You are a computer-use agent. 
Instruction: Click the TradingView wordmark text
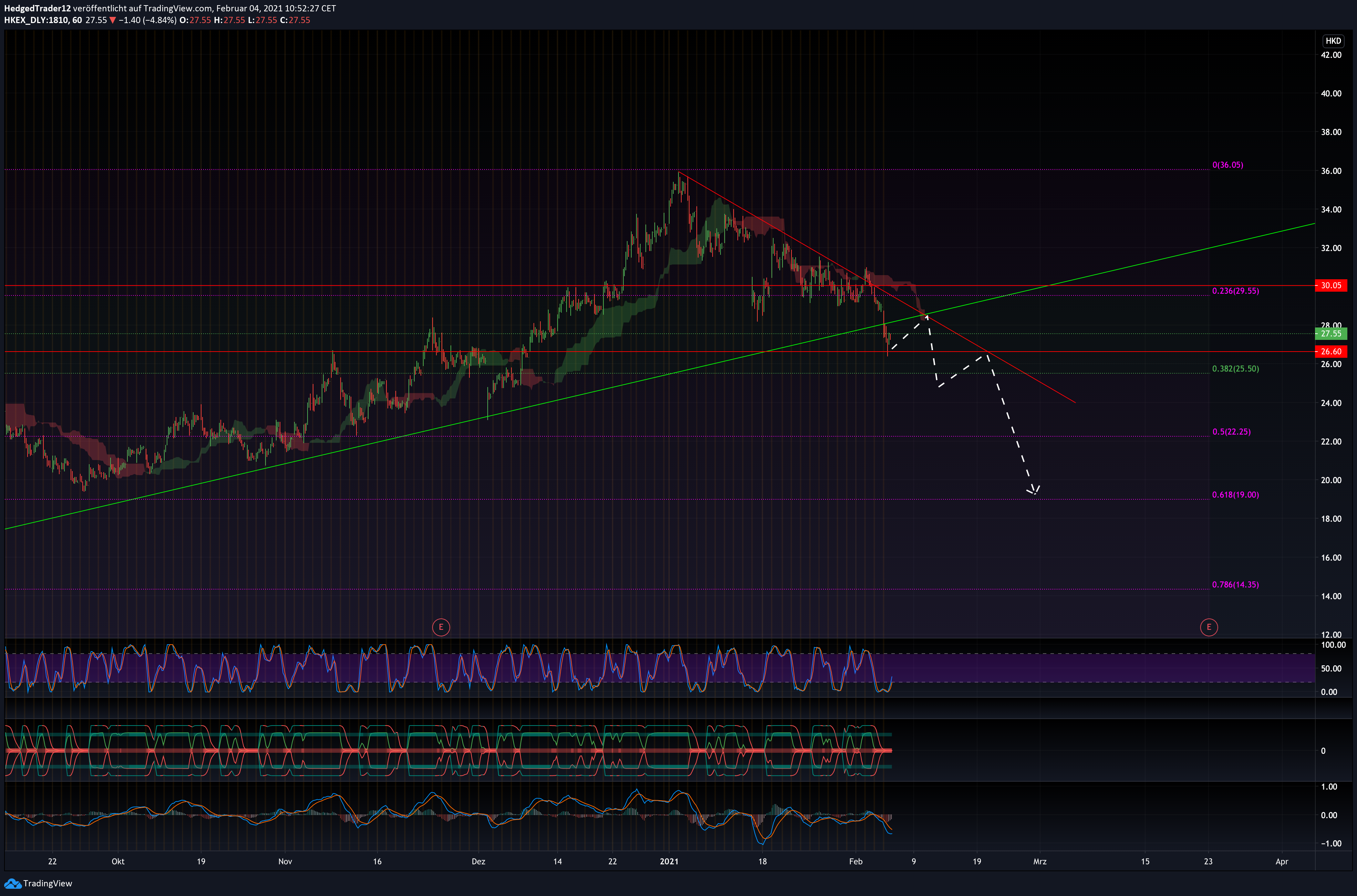tap(48, 883)
